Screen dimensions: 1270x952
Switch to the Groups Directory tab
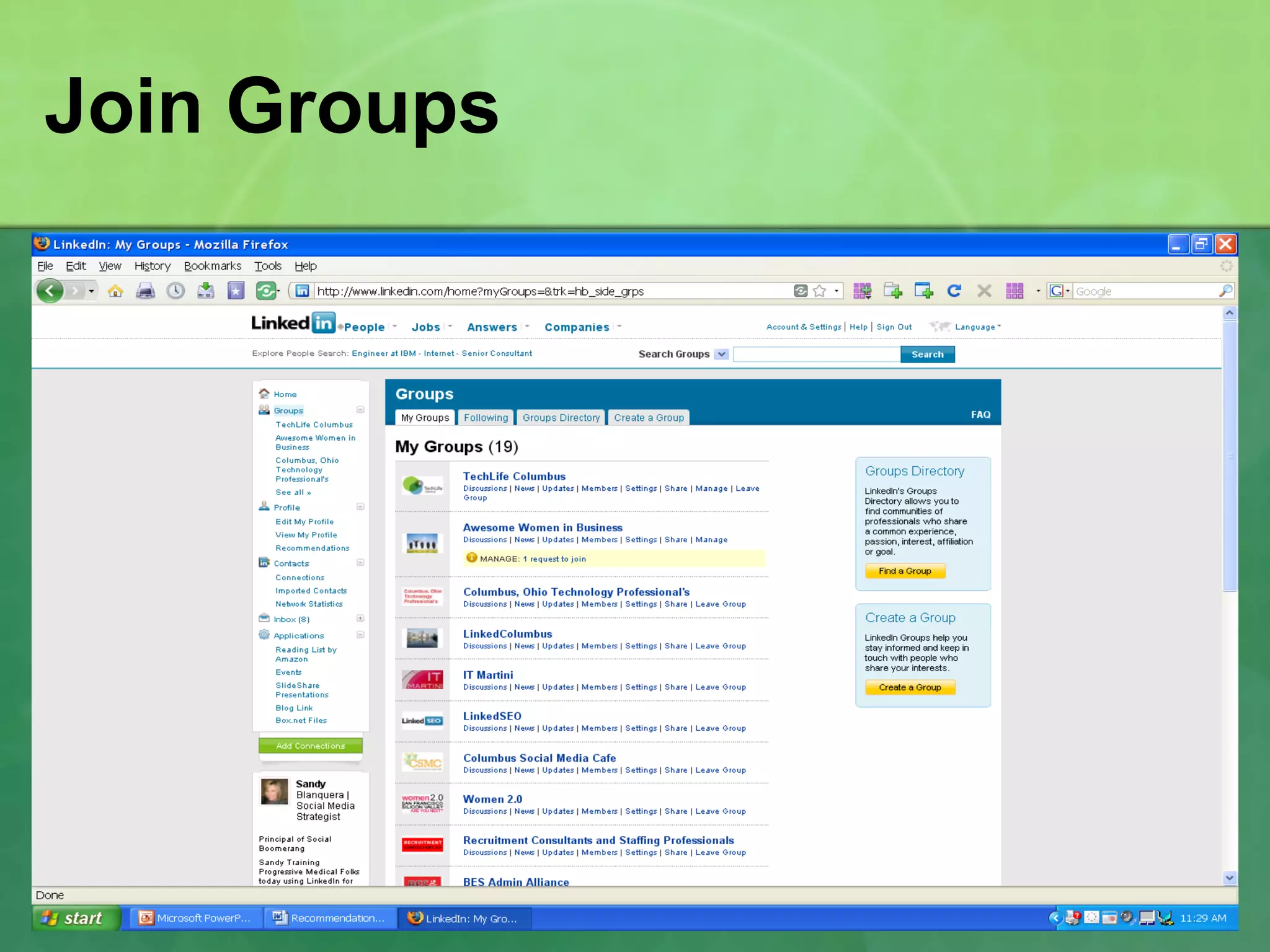561,417
